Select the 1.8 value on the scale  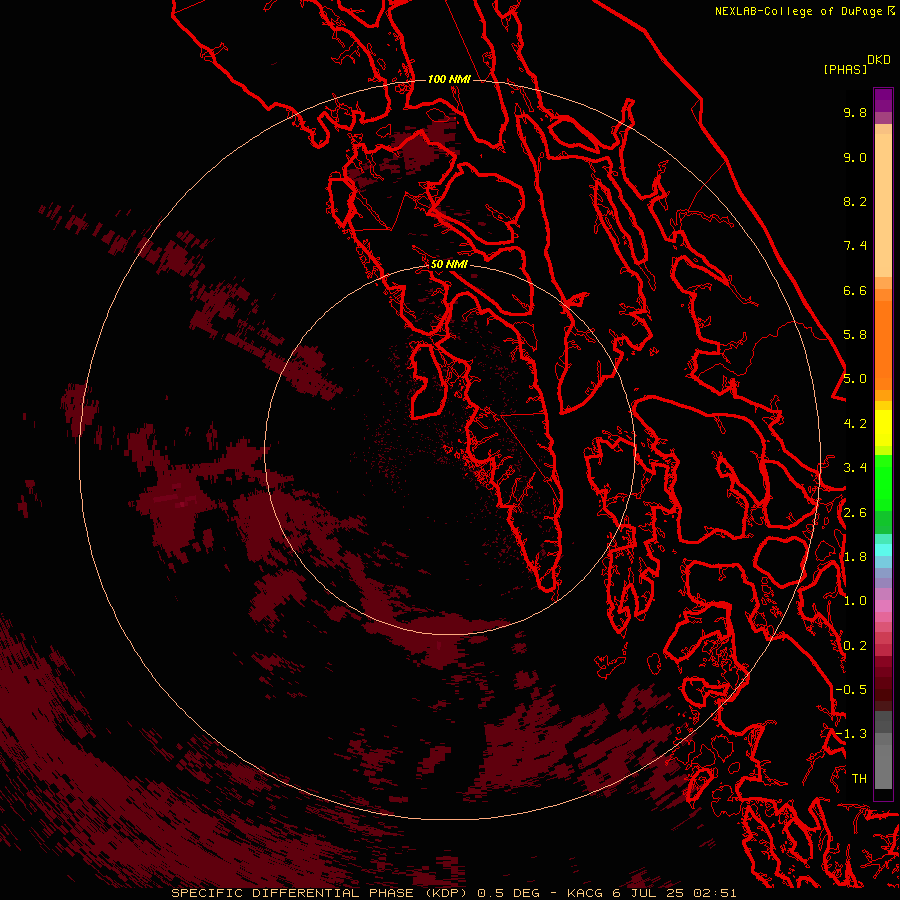coord(855,557)
